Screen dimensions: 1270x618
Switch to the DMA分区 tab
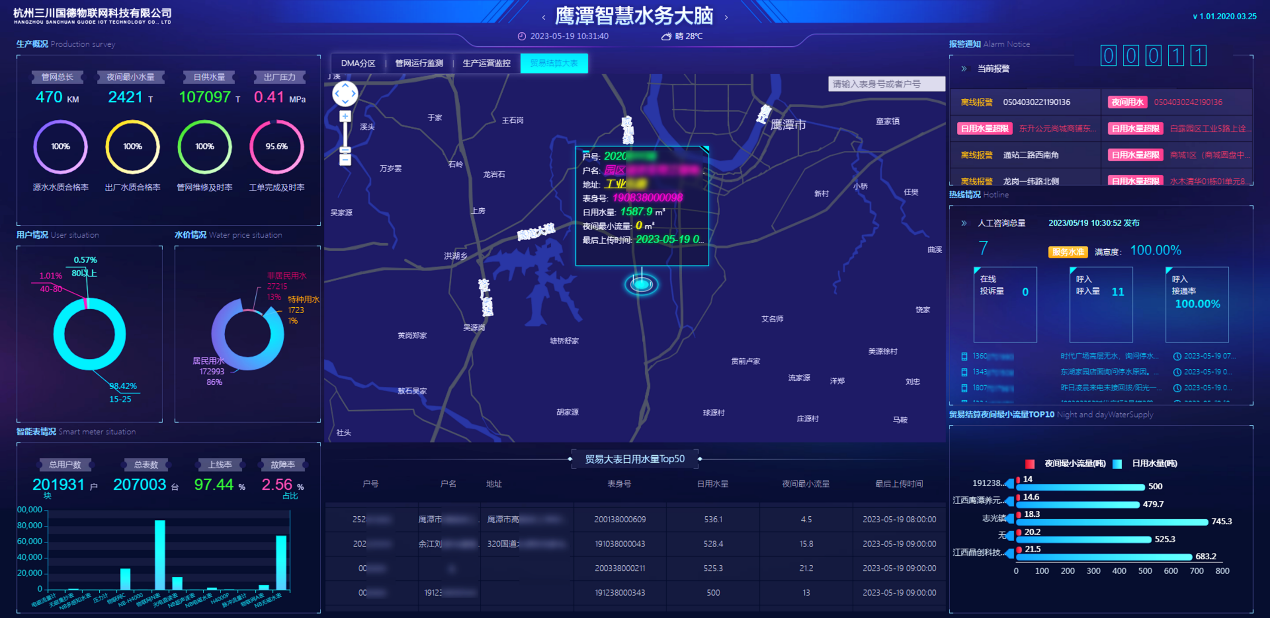(x=358, y=63)
